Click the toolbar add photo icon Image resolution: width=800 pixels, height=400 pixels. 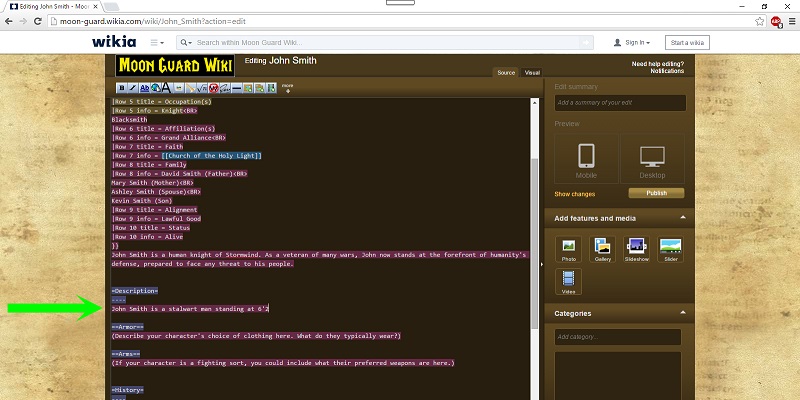point(248,88)
